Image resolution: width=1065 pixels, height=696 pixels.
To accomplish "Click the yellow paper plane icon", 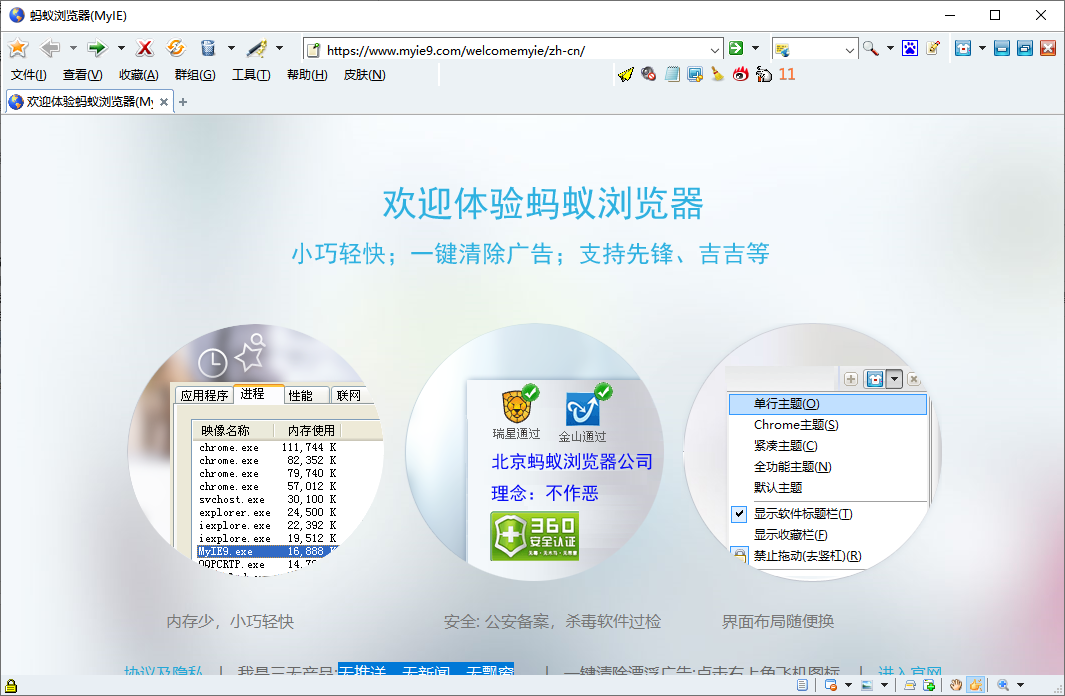I will (626, 74).
